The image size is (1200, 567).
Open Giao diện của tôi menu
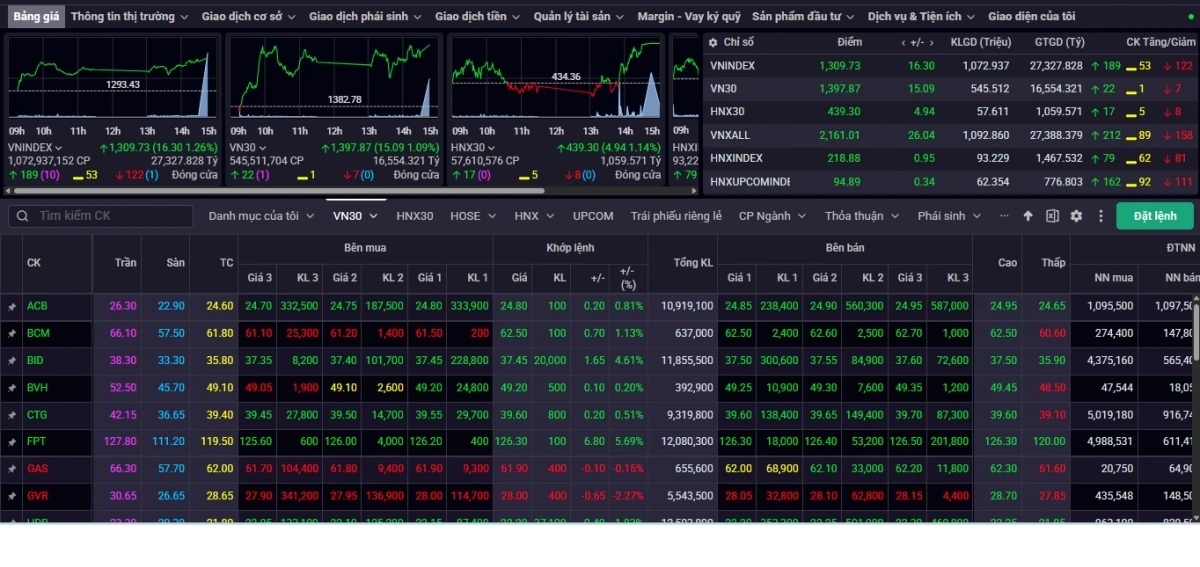1031,16
